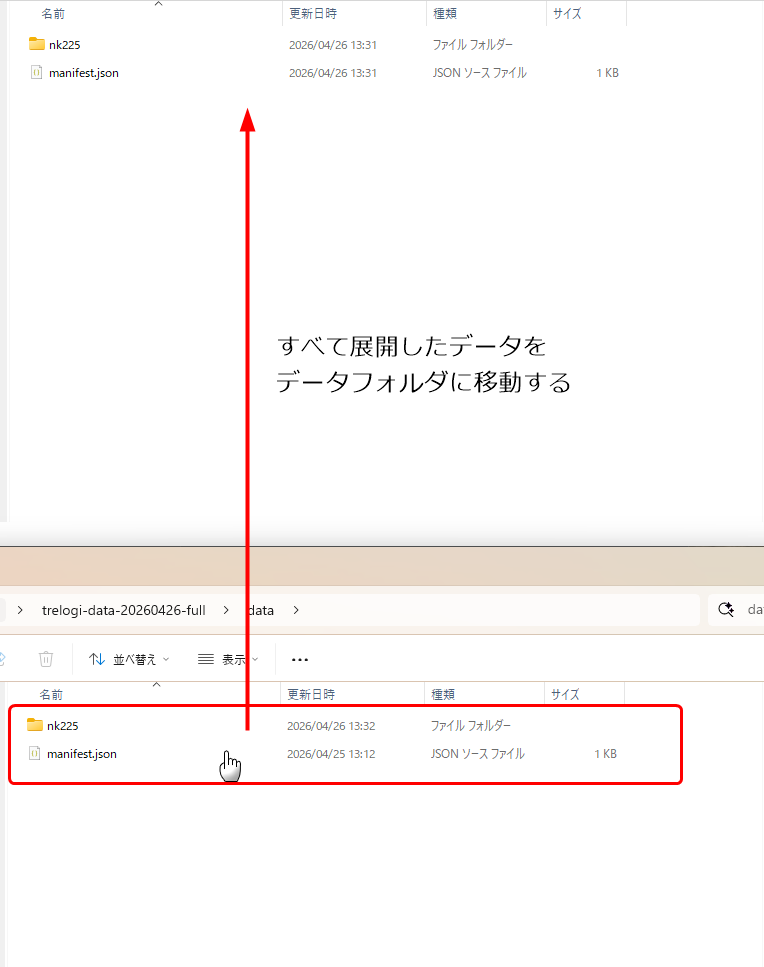Expand chevron after data breadcrumb
Screen dimensions: 764x967
[x=296, y=610]
